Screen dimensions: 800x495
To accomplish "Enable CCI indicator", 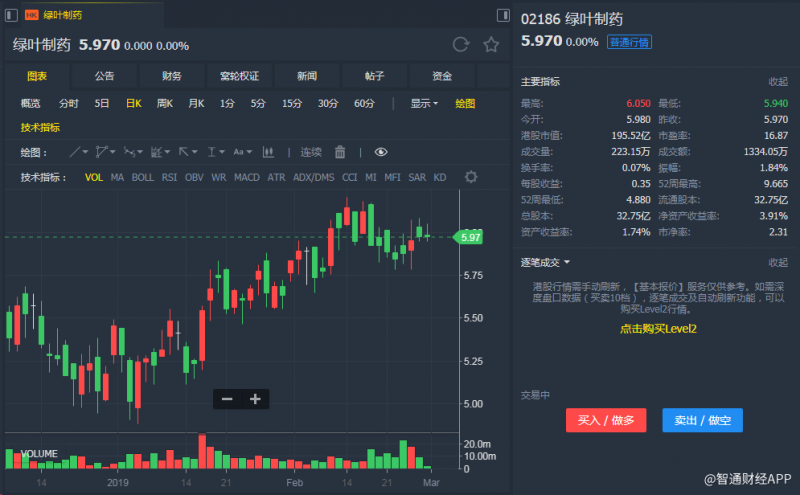I will [x=349, y=178].
